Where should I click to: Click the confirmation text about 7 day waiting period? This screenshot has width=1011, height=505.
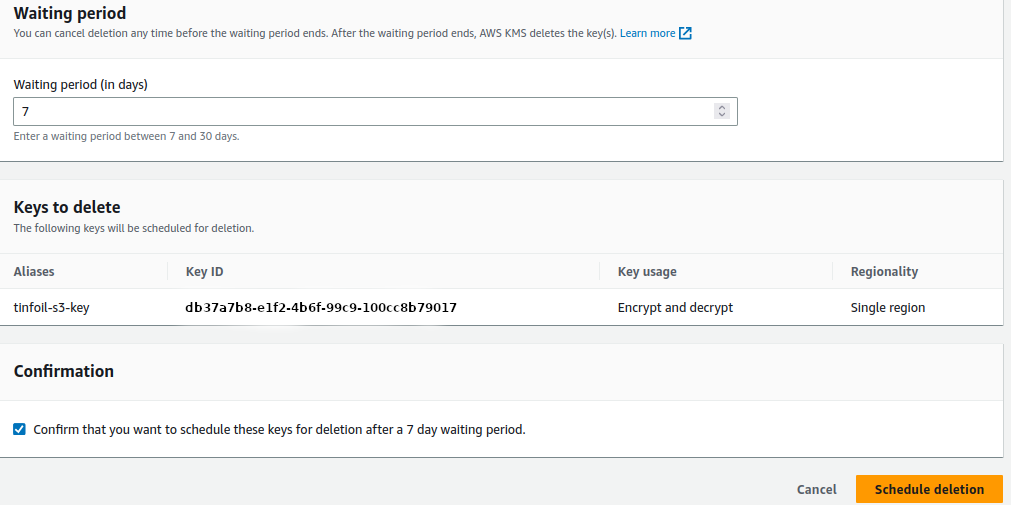click(x=279, y=429)
